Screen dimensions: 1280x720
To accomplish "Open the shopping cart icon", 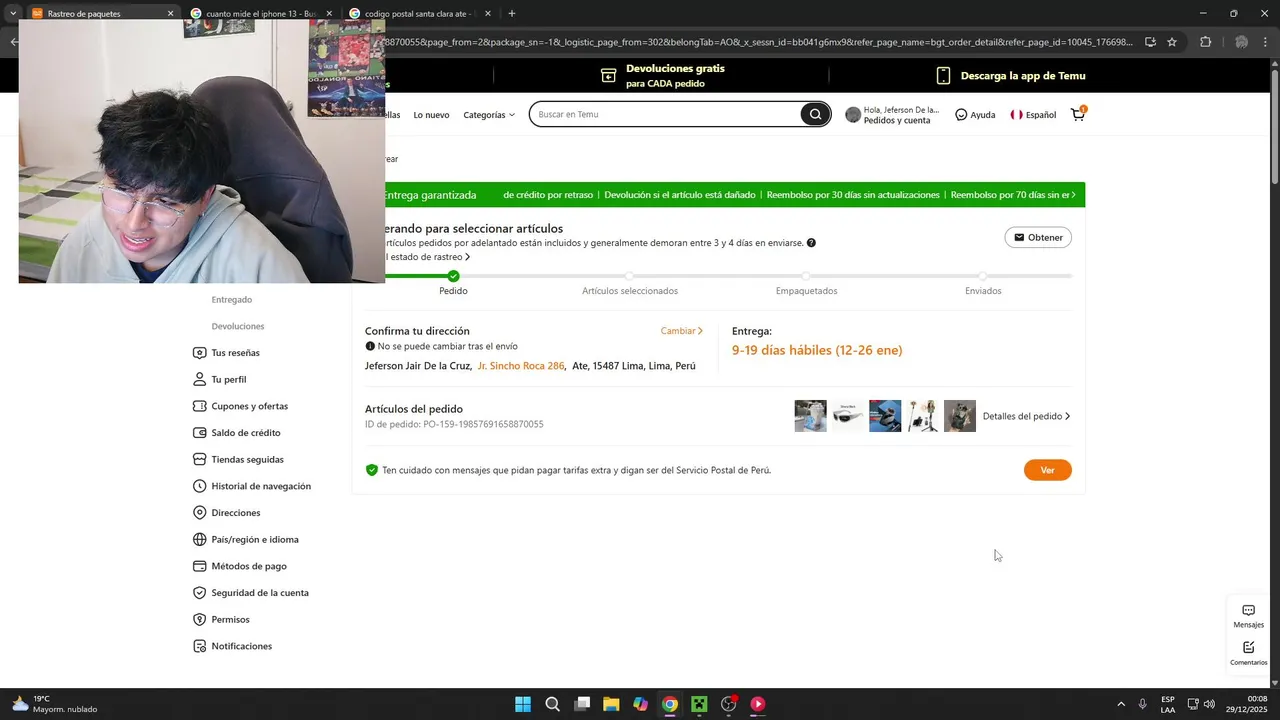I will pyautogui.click(x=1078, y=114).
